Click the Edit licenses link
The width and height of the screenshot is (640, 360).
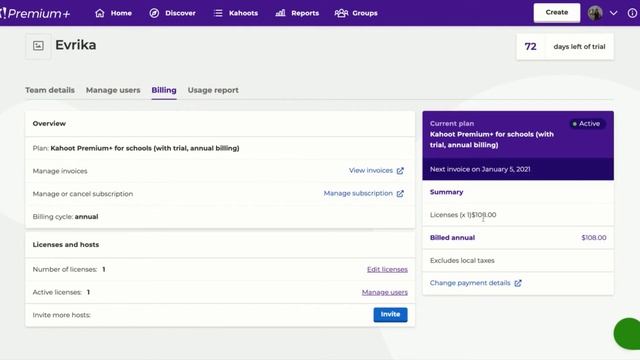pos(387,269)
